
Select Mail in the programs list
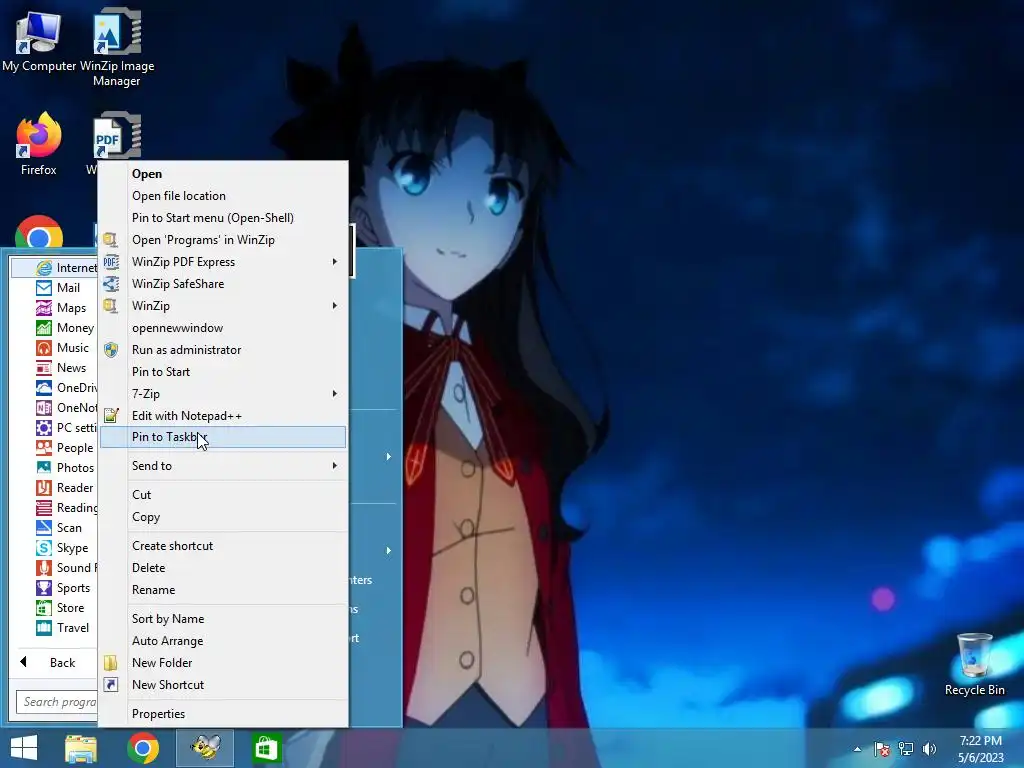coord(57,287)
